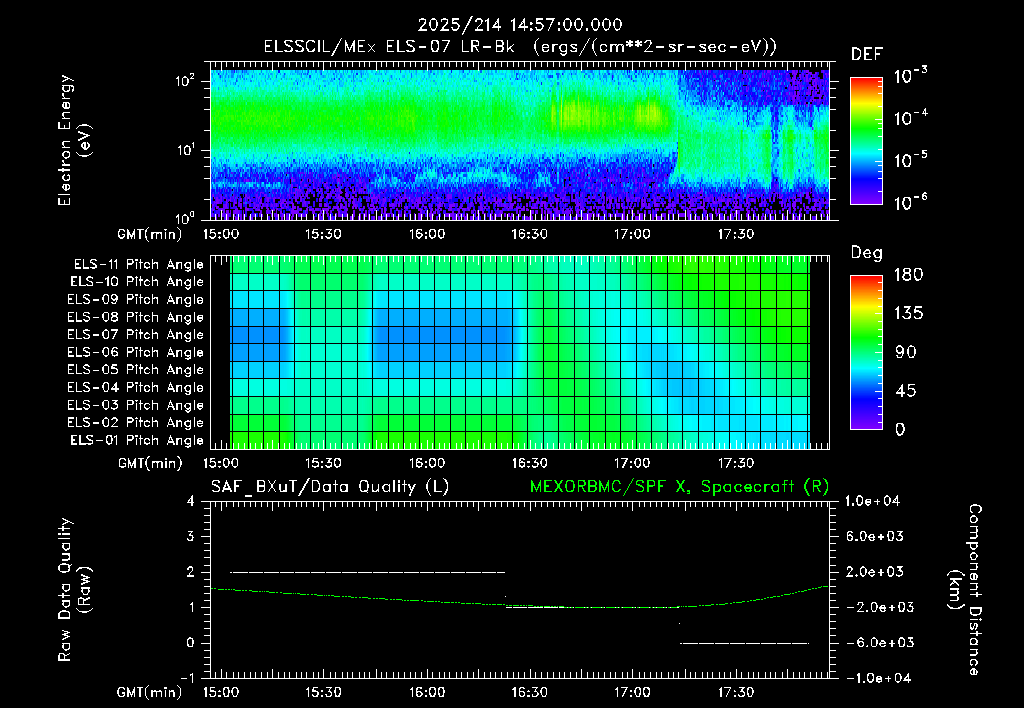Click the GMT(min) label under the spectrogram
The image size is (1024, 708).
pyautogui.click(x=150, y=234)
